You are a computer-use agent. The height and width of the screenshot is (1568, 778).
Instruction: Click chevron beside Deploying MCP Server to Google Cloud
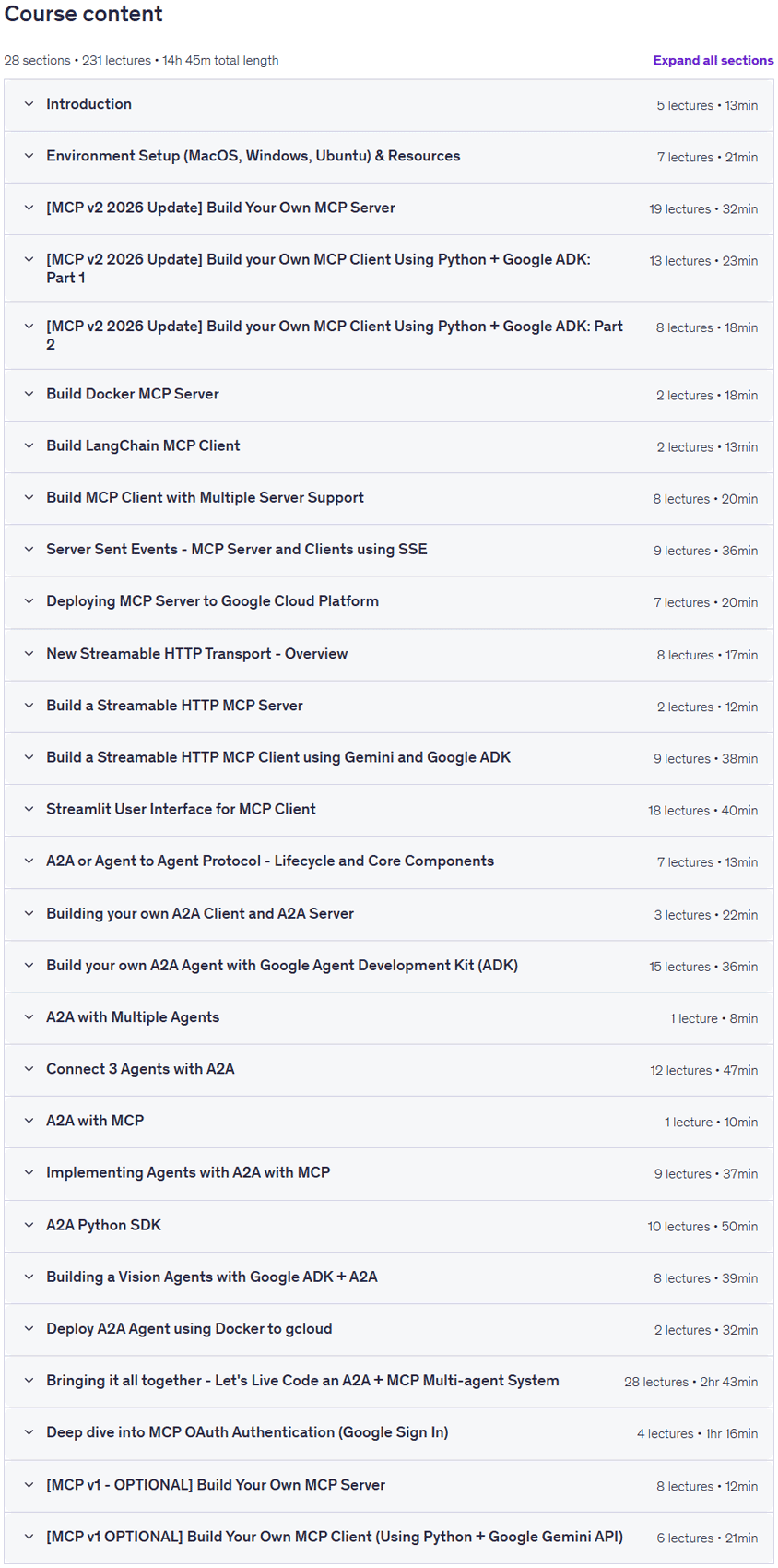click(29, 601)
